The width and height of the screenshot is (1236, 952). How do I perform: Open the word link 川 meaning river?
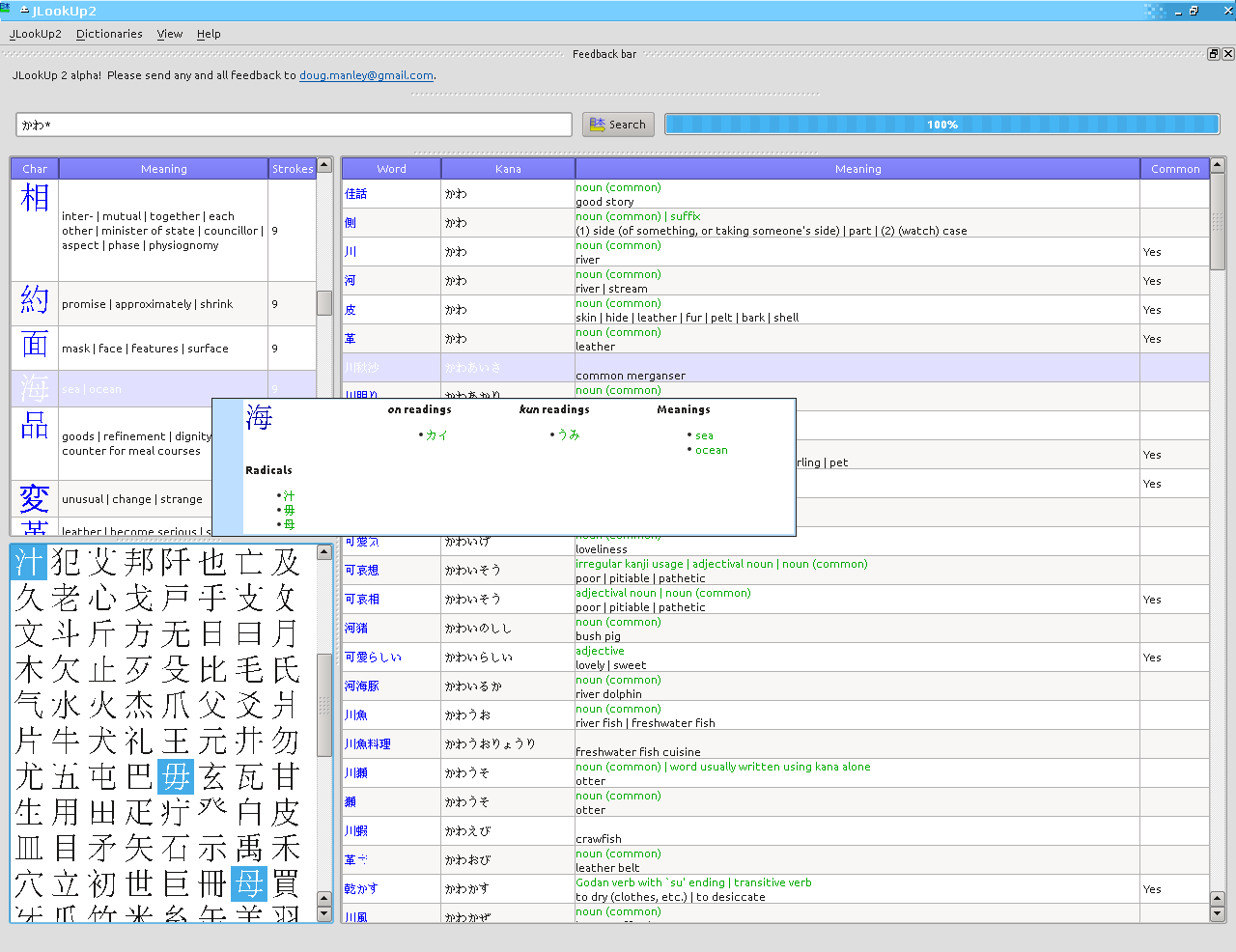coord(351,252)
